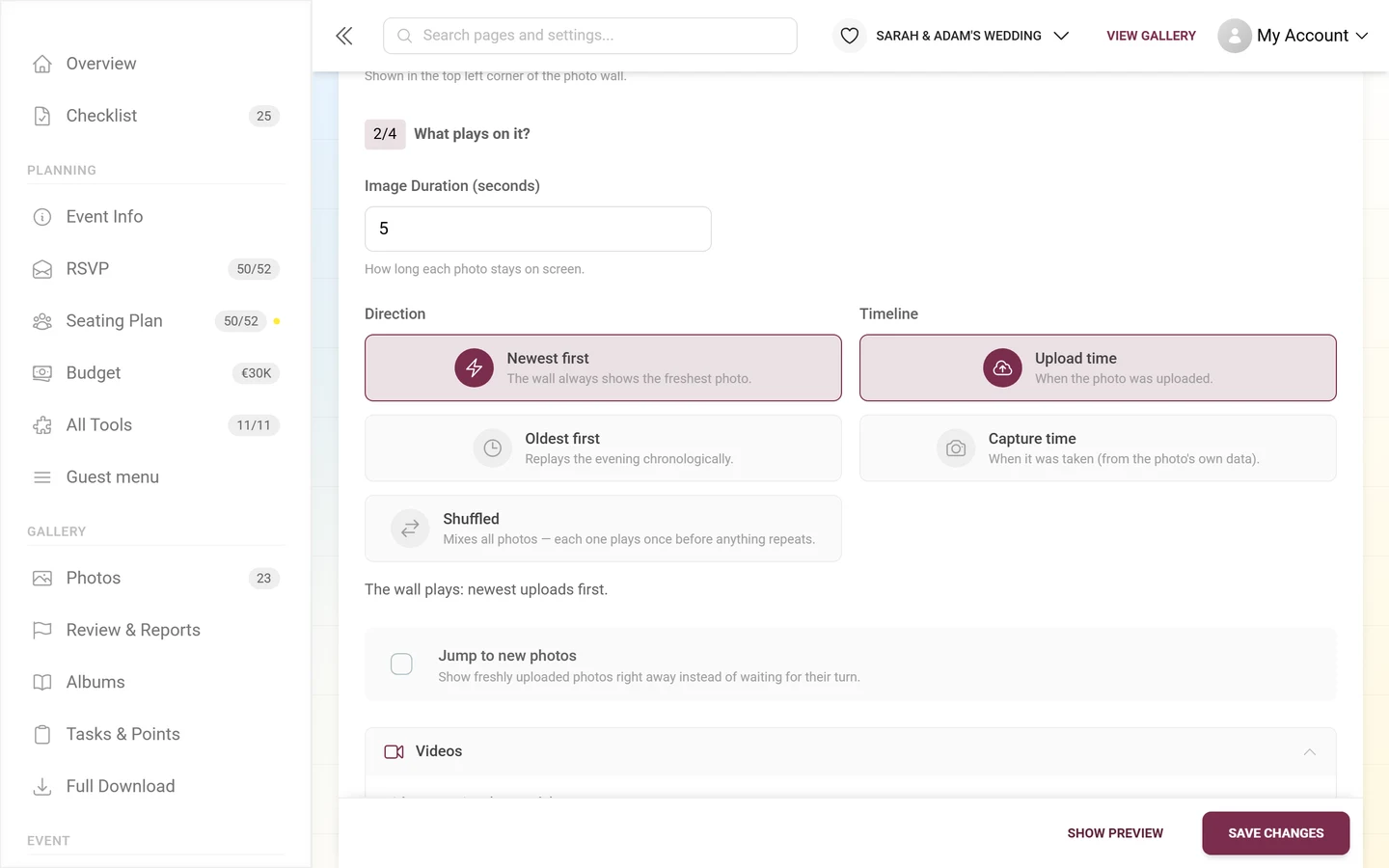This screenshot has height=868, width=1389.
Task: Click the Full Download arrow icon
Action: [42, 787]
